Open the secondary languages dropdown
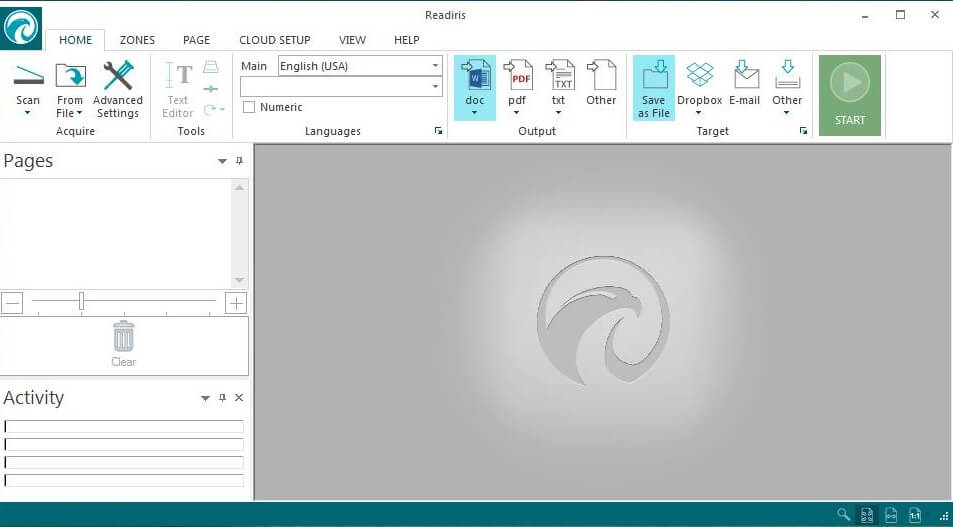The width and height of the screenshot is (953, 527). (435, 87)
